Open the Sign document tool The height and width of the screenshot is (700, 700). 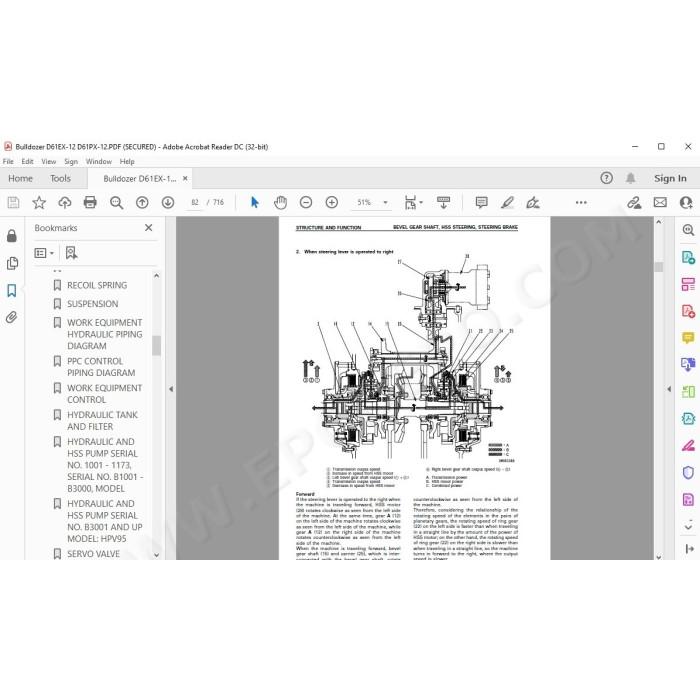tap(533, 203)
